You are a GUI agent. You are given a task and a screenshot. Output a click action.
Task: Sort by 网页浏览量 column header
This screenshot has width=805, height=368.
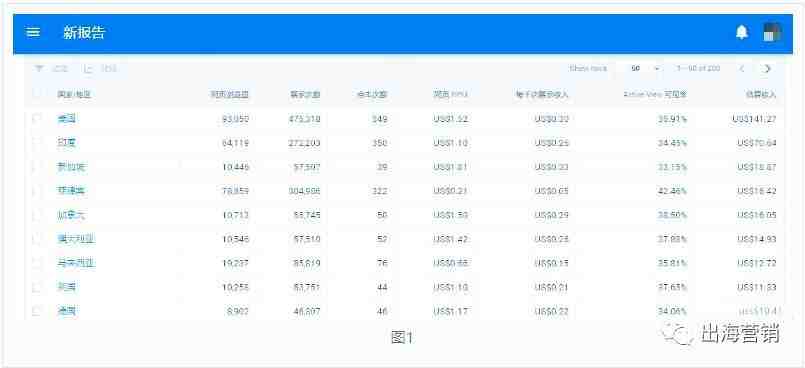point(229,94)
